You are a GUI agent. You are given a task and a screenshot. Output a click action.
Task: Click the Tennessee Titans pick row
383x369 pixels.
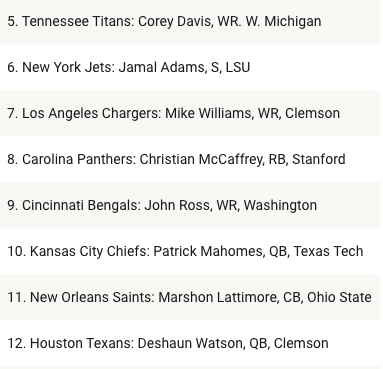click(190, 22)
